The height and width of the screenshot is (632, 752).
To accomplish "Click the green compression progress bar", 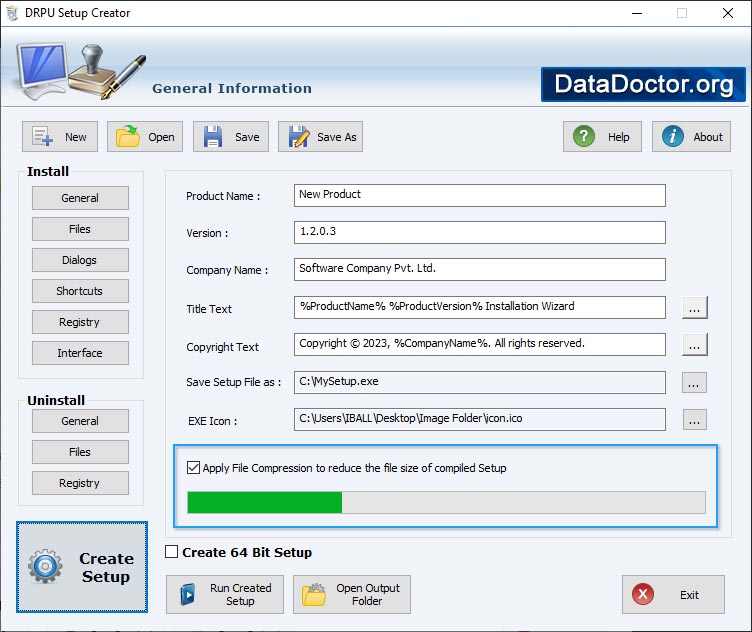I will click(446, 502).
